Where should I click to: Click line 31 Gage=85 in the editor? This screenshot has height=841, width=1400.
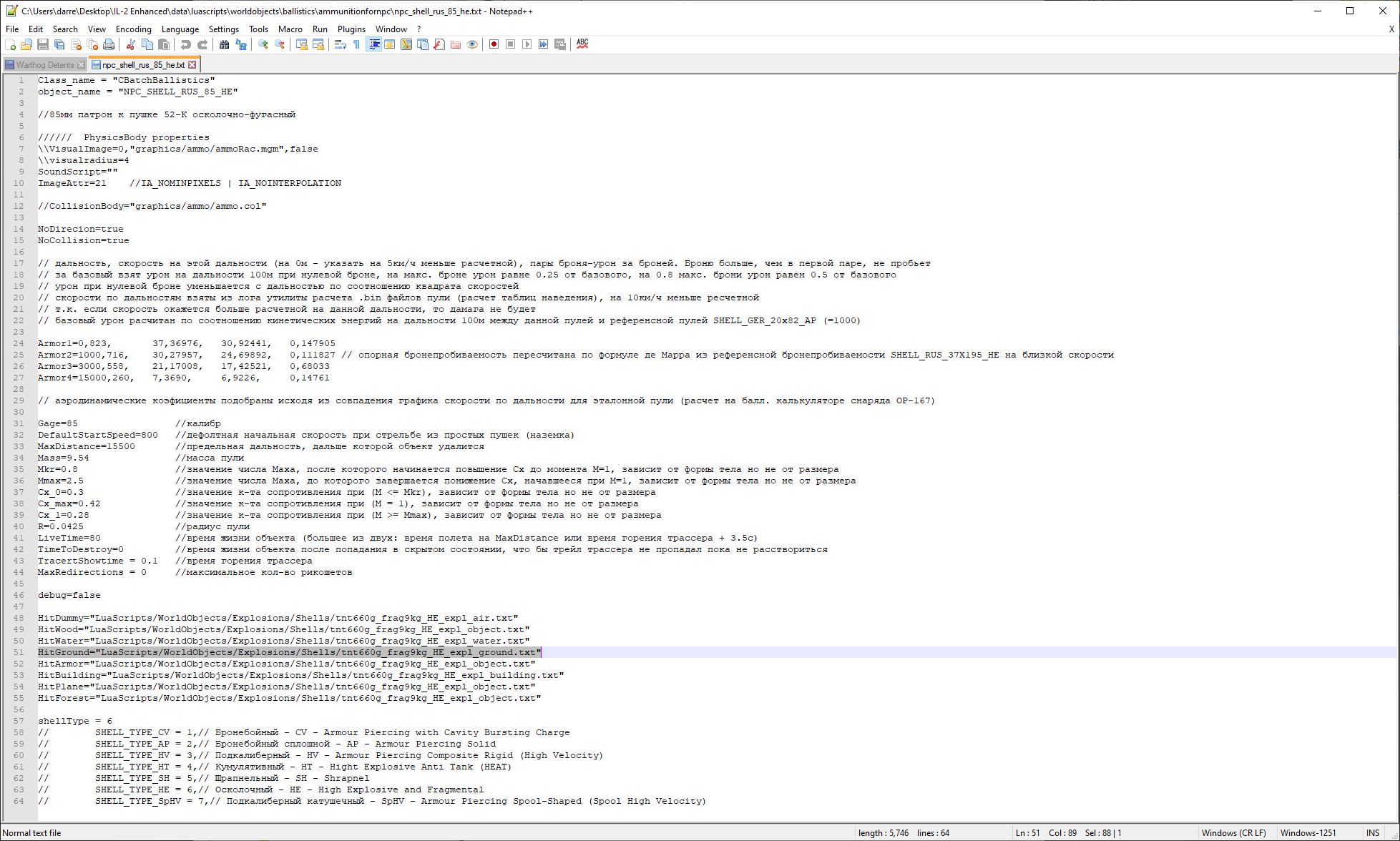58,423
